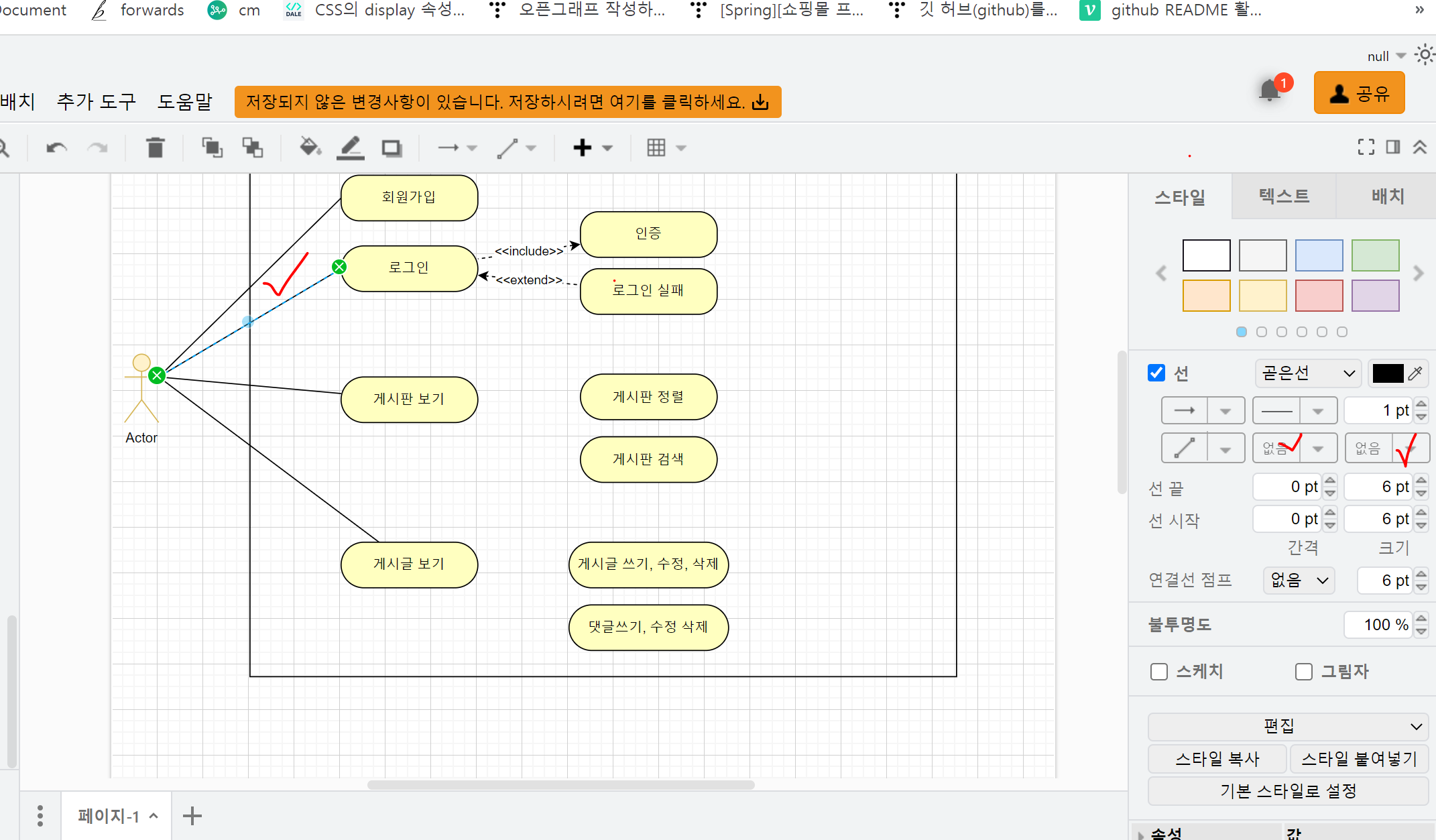Expand the 편집 dropdown
Image resolution: width=1436 pixels, height=840 pixels.
pyautogui.click(x=1288, y=727)
